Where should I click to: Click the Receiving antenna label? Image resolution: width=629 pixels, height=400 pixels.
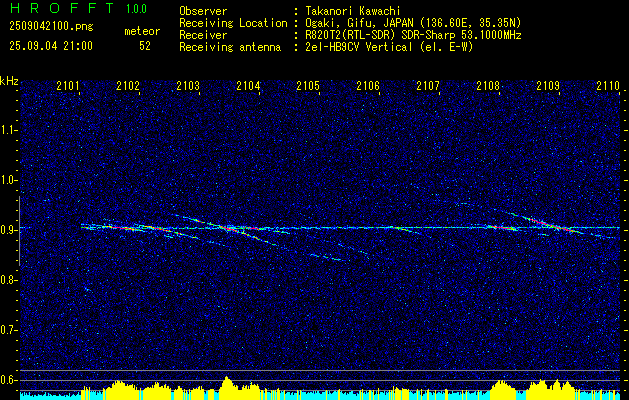click(230, 47)
